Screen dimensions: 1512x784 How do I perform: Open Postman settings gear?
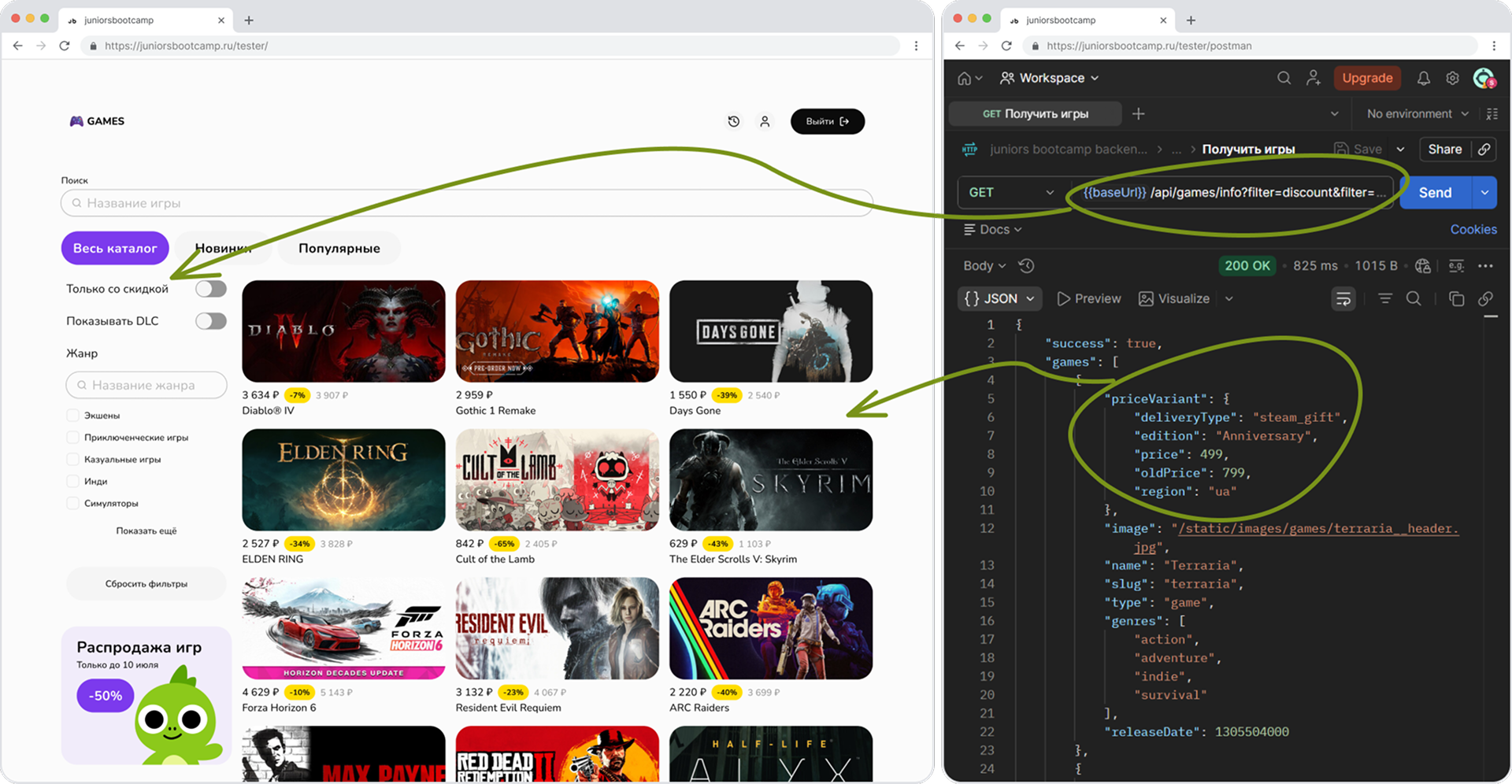click(1453, 78)
